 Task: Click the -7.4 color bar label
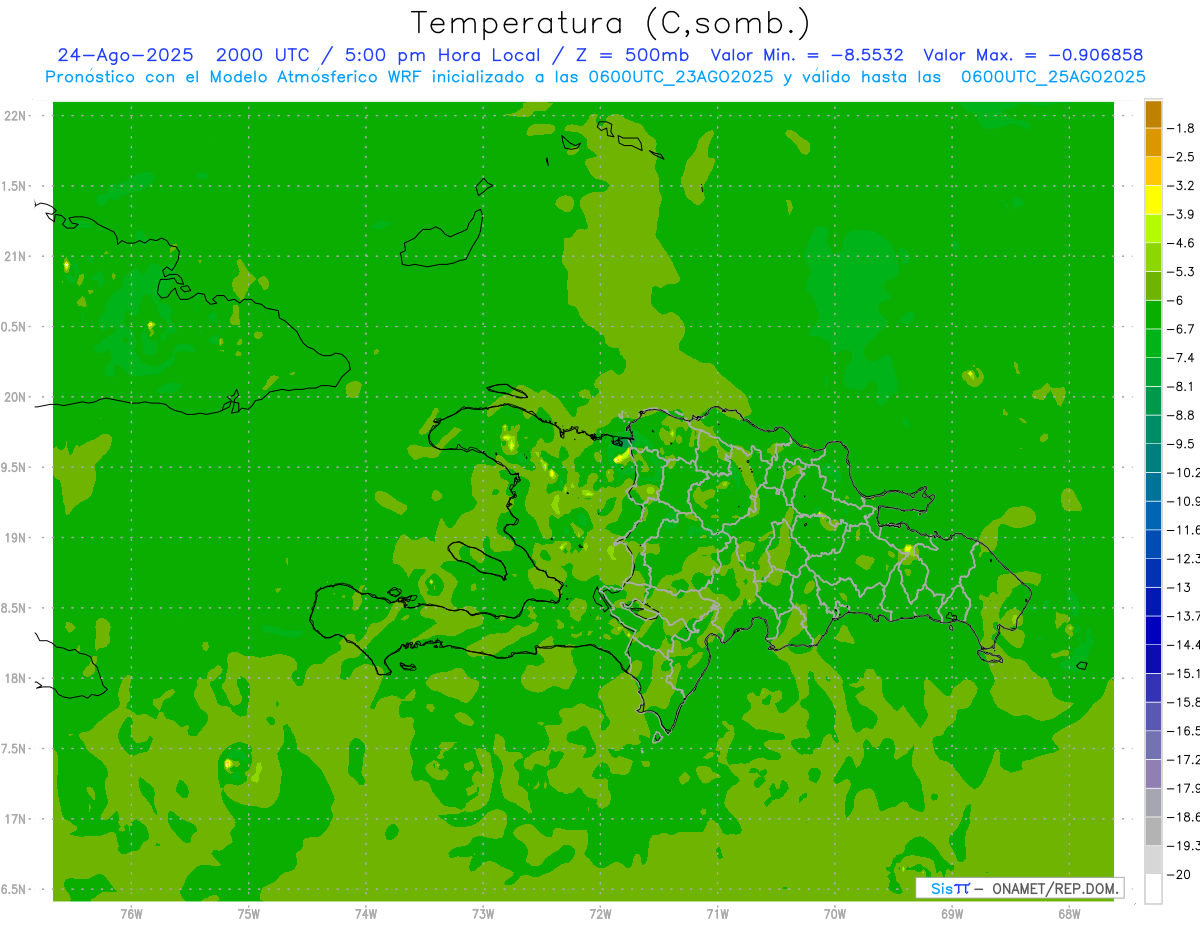click(x=1181, y=358)
